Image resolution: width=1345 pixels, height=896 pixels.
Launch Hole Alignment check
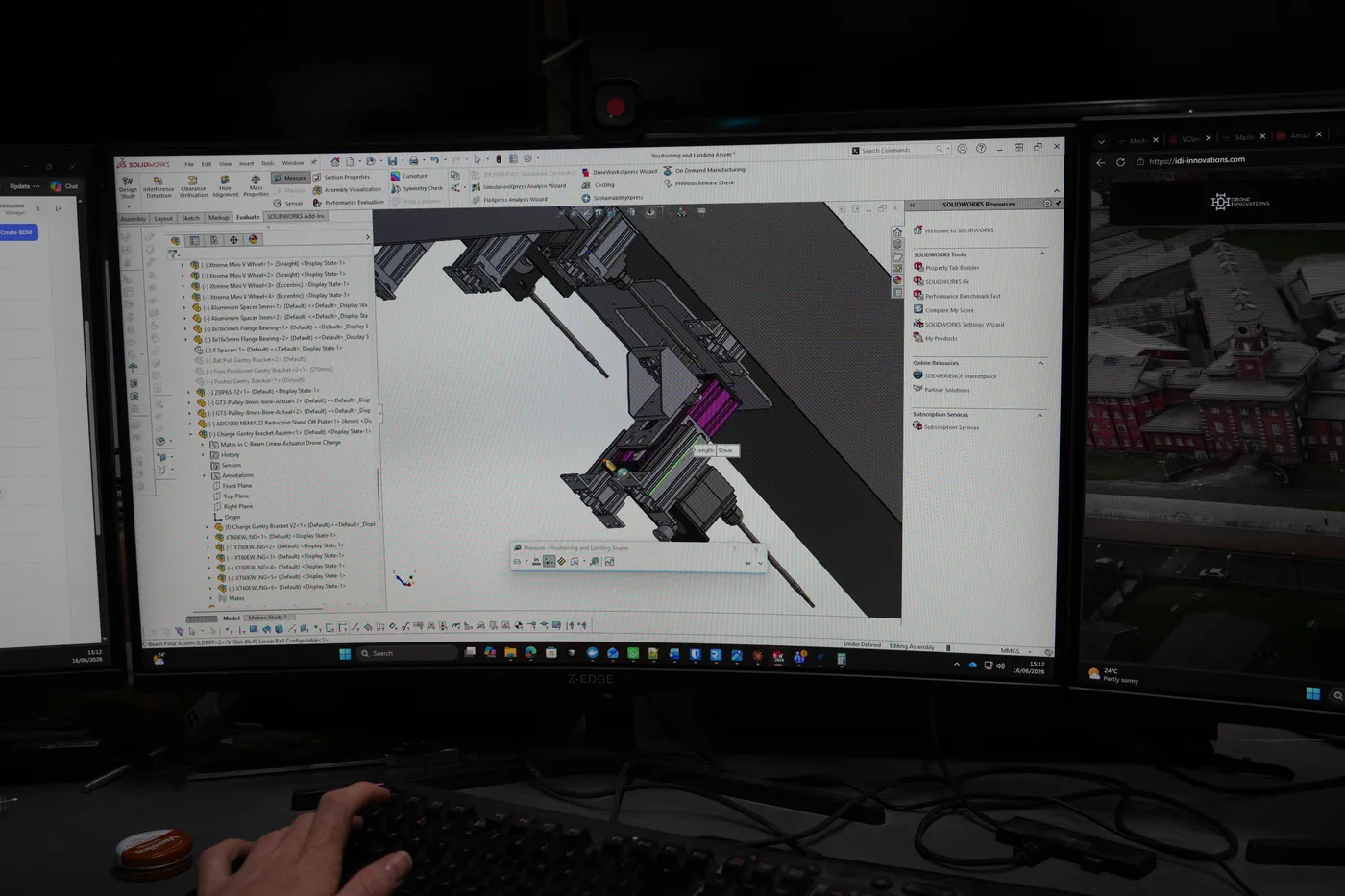[225, 186]
